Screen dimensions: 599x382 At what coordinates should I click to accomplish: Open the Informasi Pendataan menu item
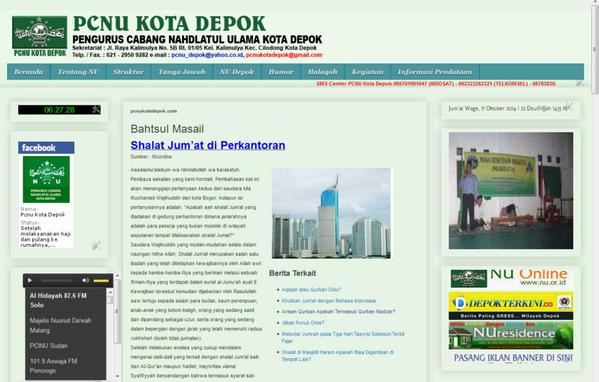tap(435, 72)
